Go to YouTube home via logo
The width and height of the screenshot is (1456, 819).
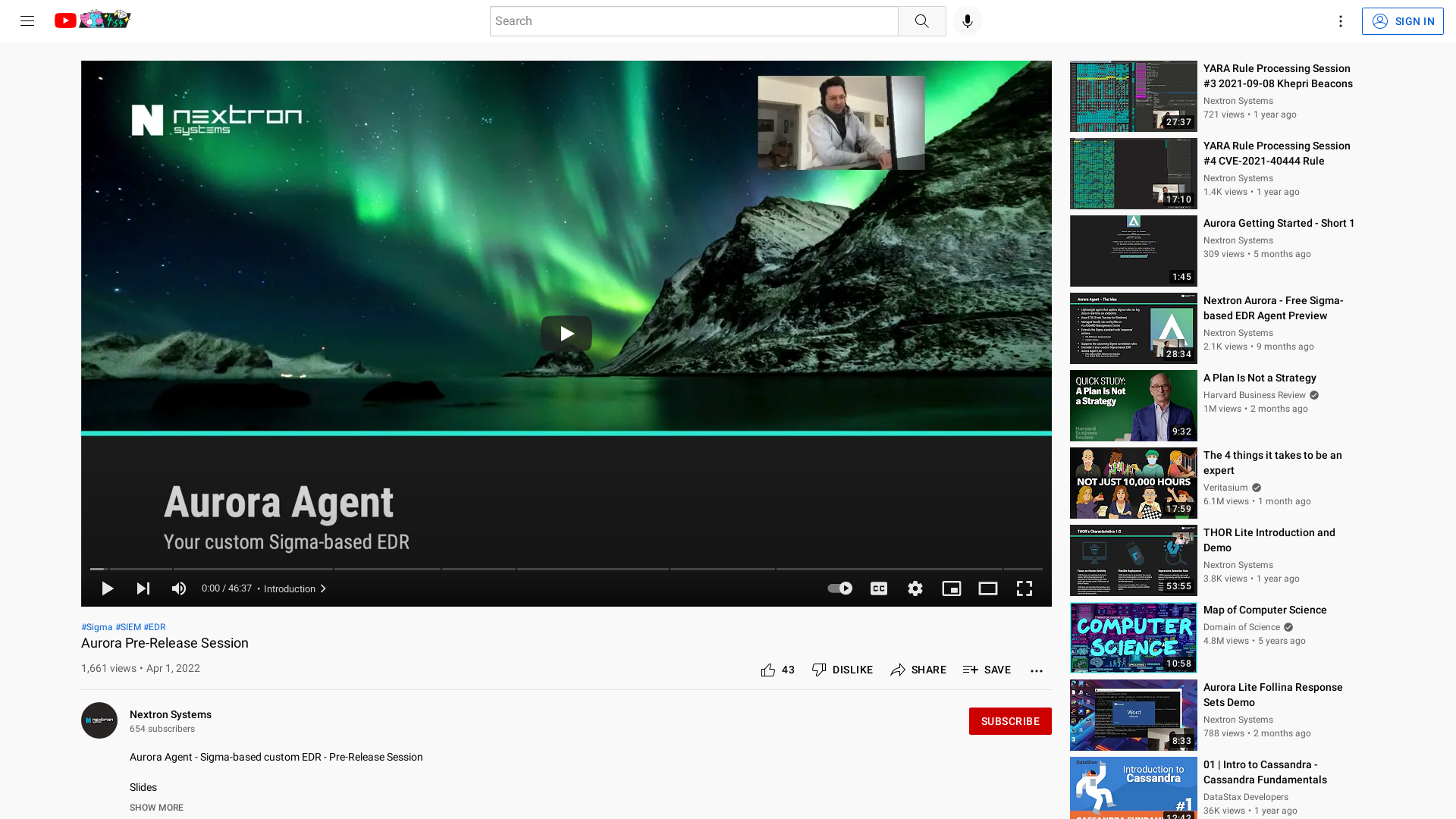(x=93, y=20)
